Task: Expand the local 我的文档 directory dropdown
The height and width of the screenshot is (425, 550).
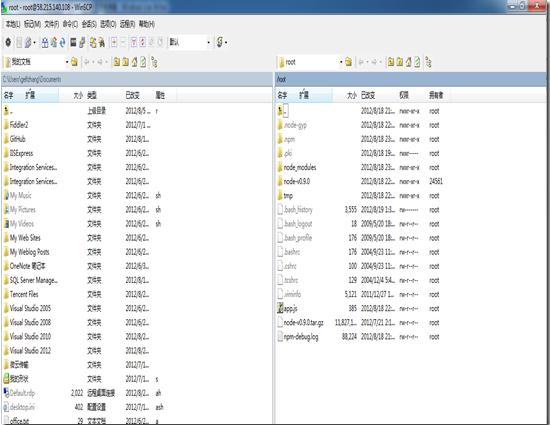Action: pyautogui.click(x=67, y=62)
